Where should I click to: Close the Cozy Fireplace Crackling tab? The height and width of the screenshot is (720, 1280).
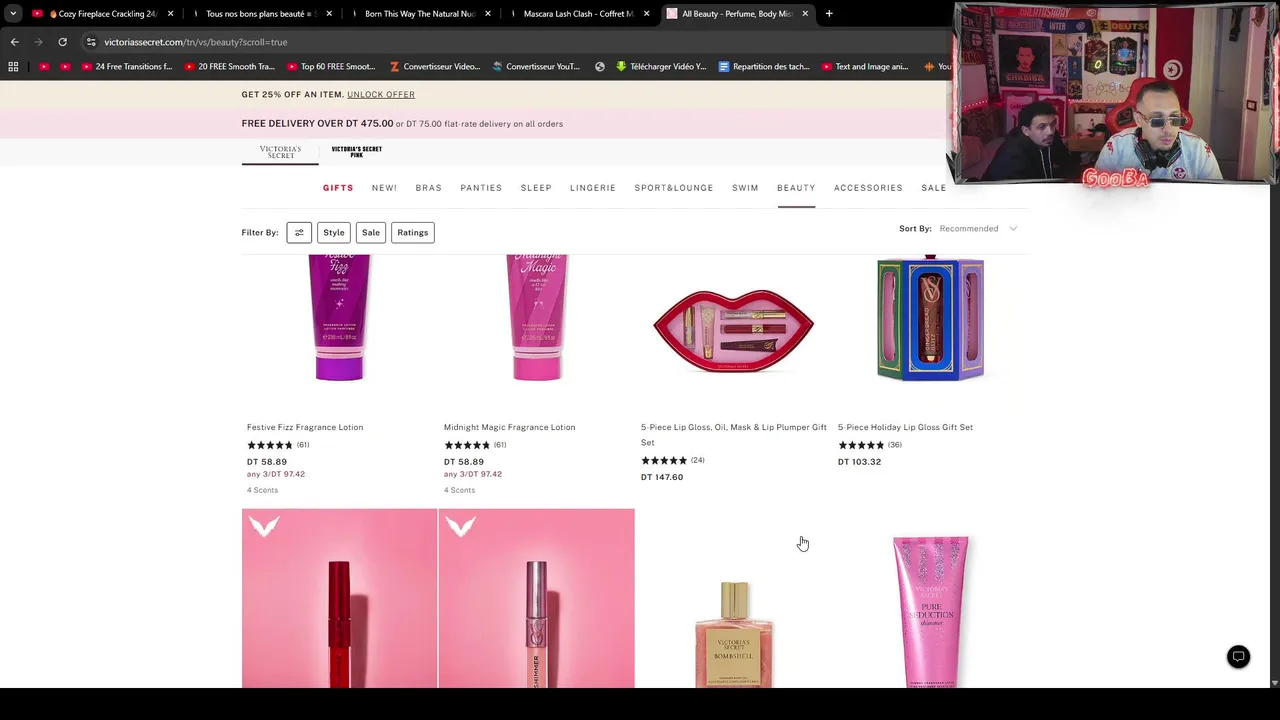click(x=170, y=14)
